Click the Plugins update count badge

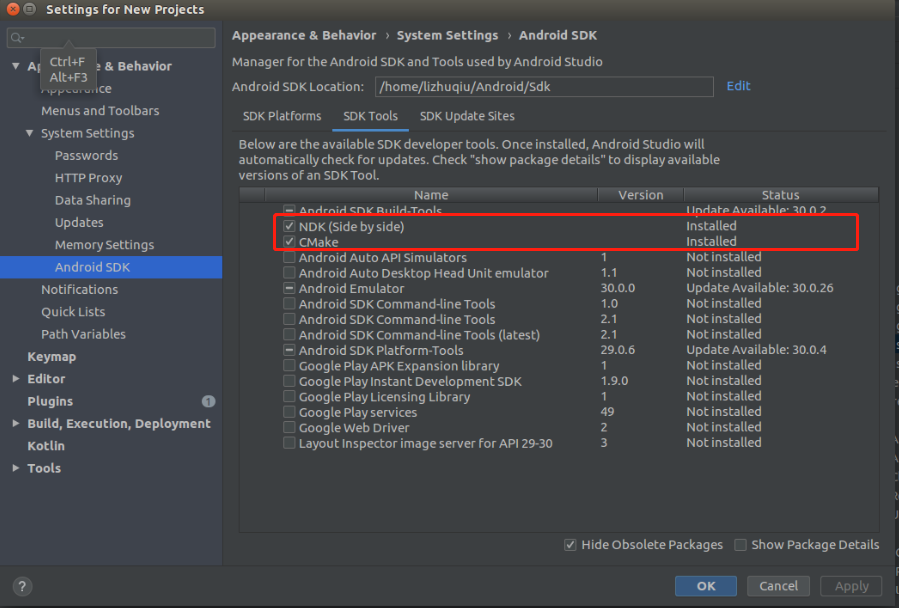pyautogui.click(x=208, y=402)
